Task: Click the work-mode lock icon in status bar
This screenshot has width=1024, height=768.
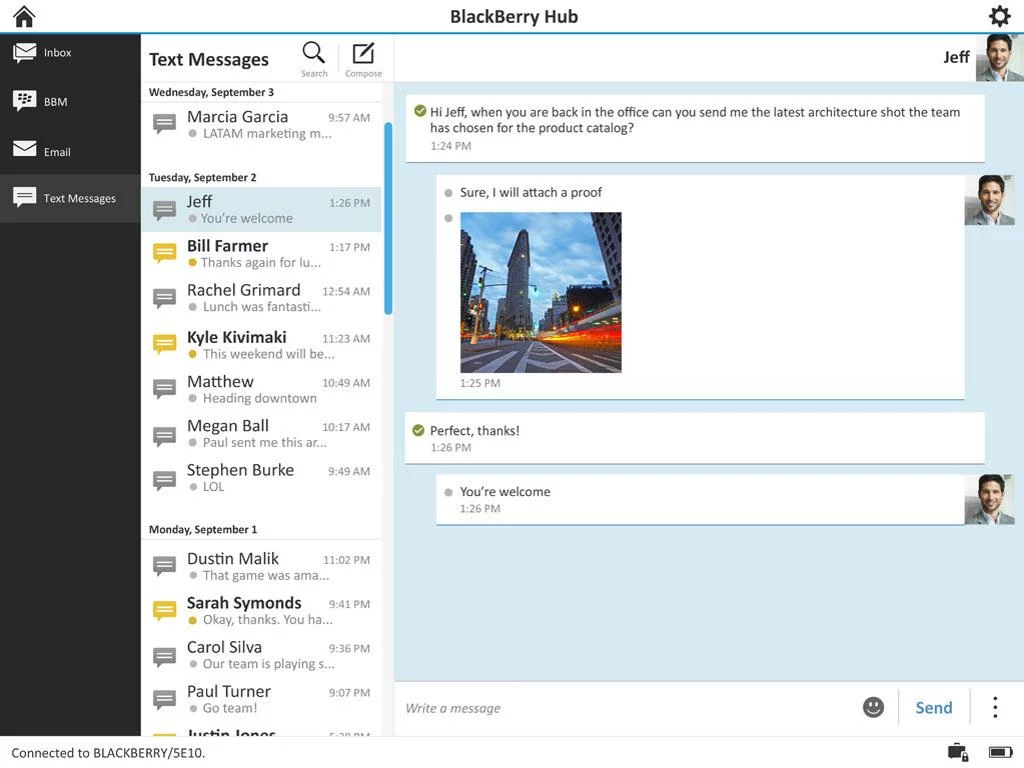Action: coord(956,752)
